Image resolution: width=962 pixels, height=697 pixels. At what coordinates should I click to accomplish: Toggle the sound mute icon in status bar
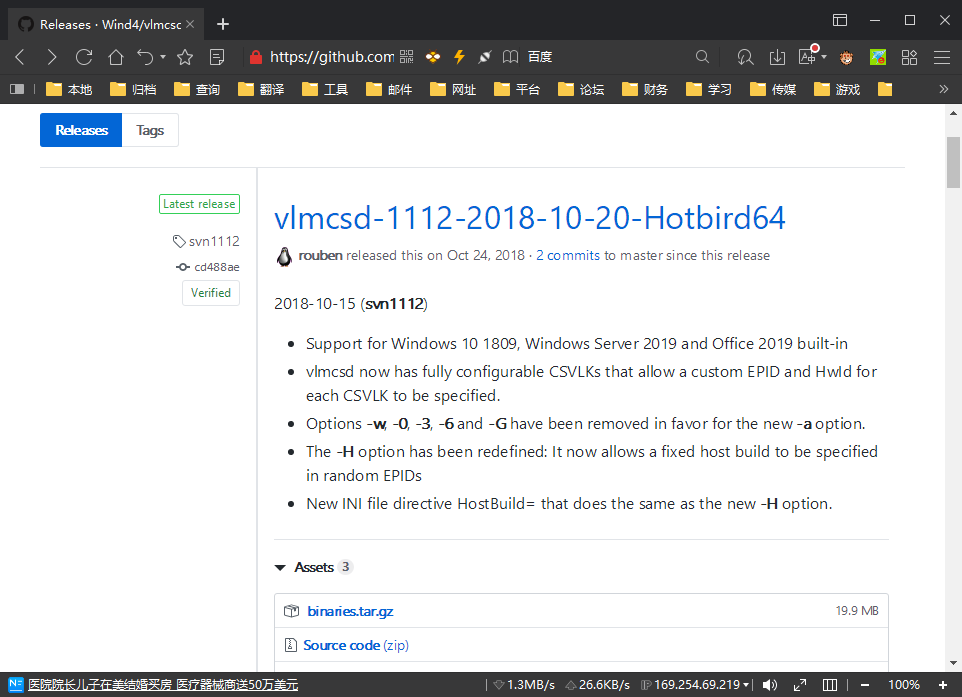[x=770, y=685]
